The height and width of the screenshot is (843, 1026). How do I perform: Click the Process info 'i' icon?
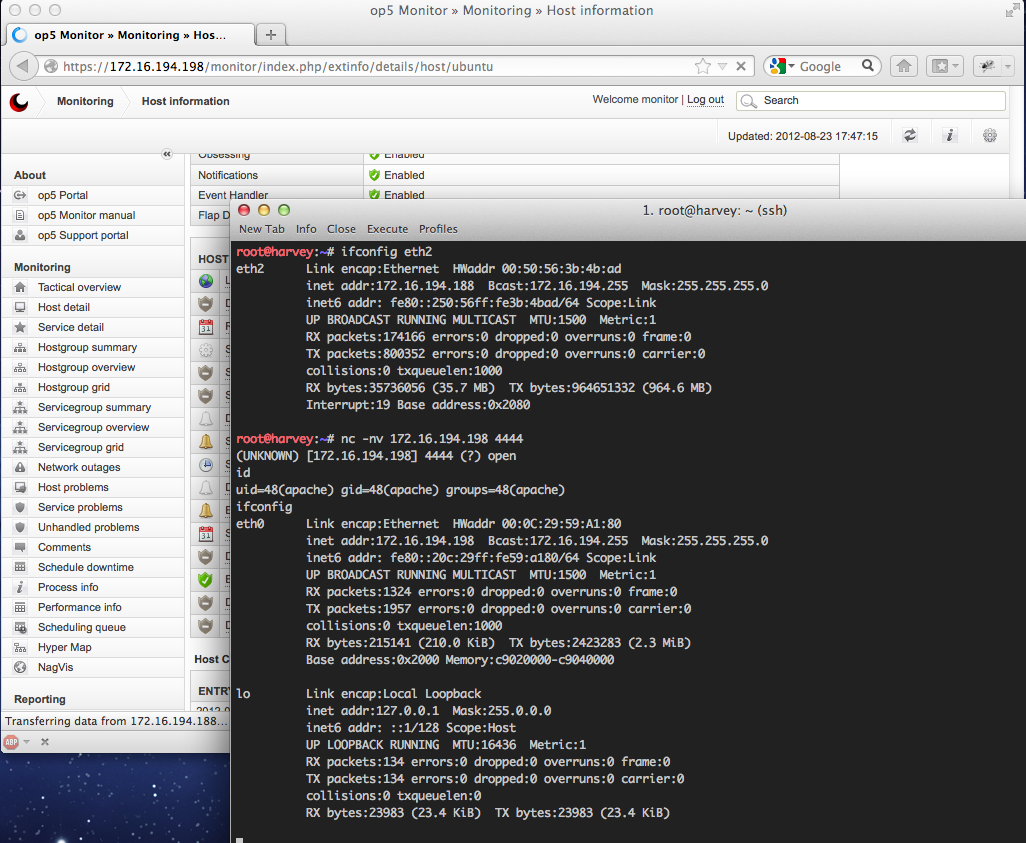tap(20, 588)
